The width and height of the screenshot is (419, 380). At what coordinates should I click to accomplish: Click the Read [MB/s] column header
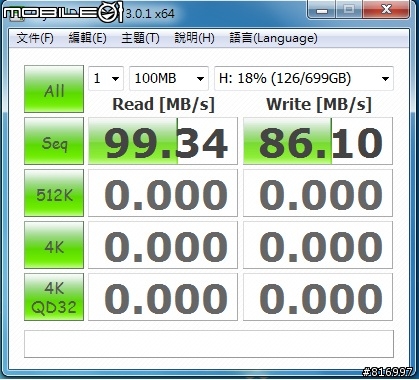pyautogui.click(x=163, y=104)
